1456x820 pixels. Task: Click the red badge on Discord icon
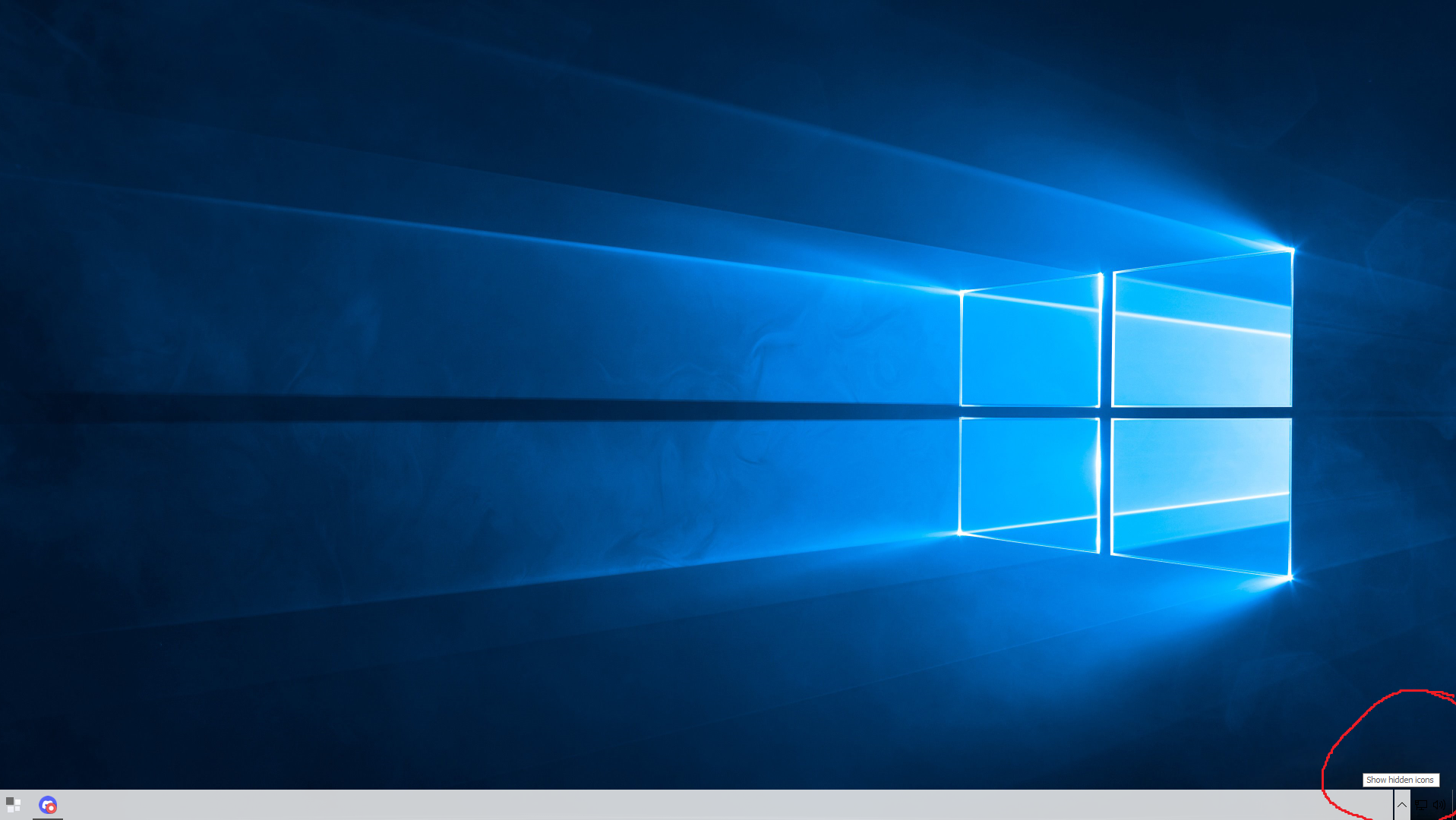[52, 809]
